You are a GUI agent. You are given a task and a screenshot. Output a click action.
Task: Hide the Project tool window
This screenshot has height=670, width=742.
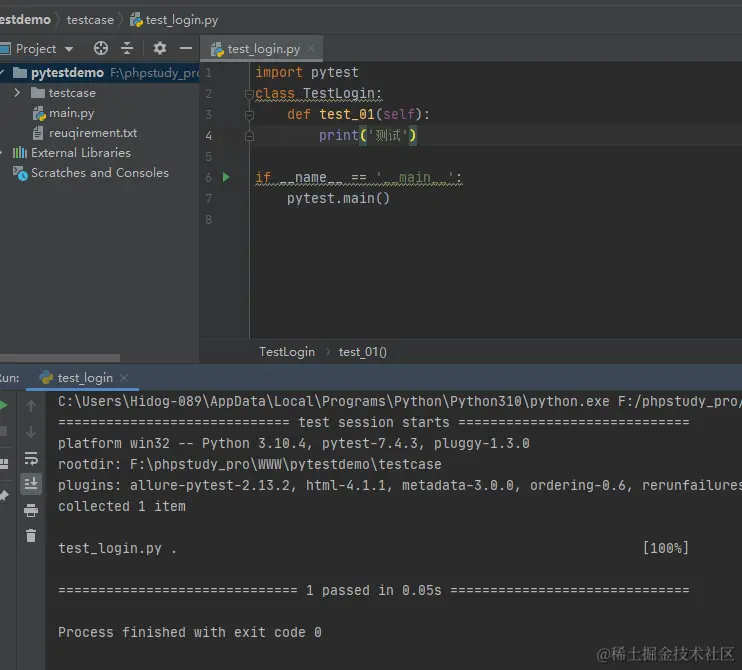[x=185, y=48]
